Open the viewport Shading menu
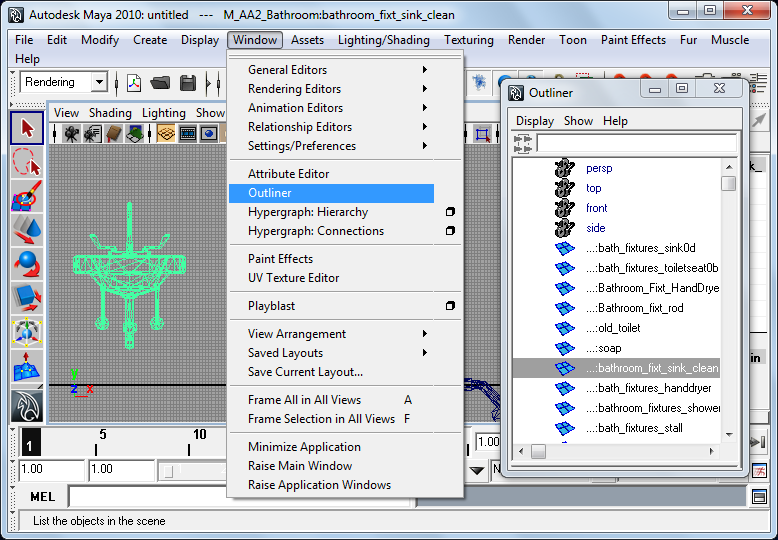 click(x=110, y=113)
